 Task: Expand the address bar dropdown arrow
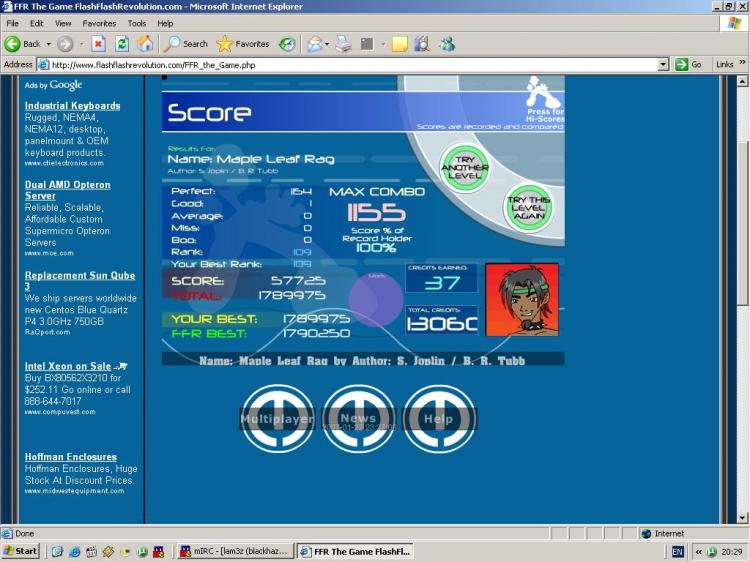pos(663,64)
